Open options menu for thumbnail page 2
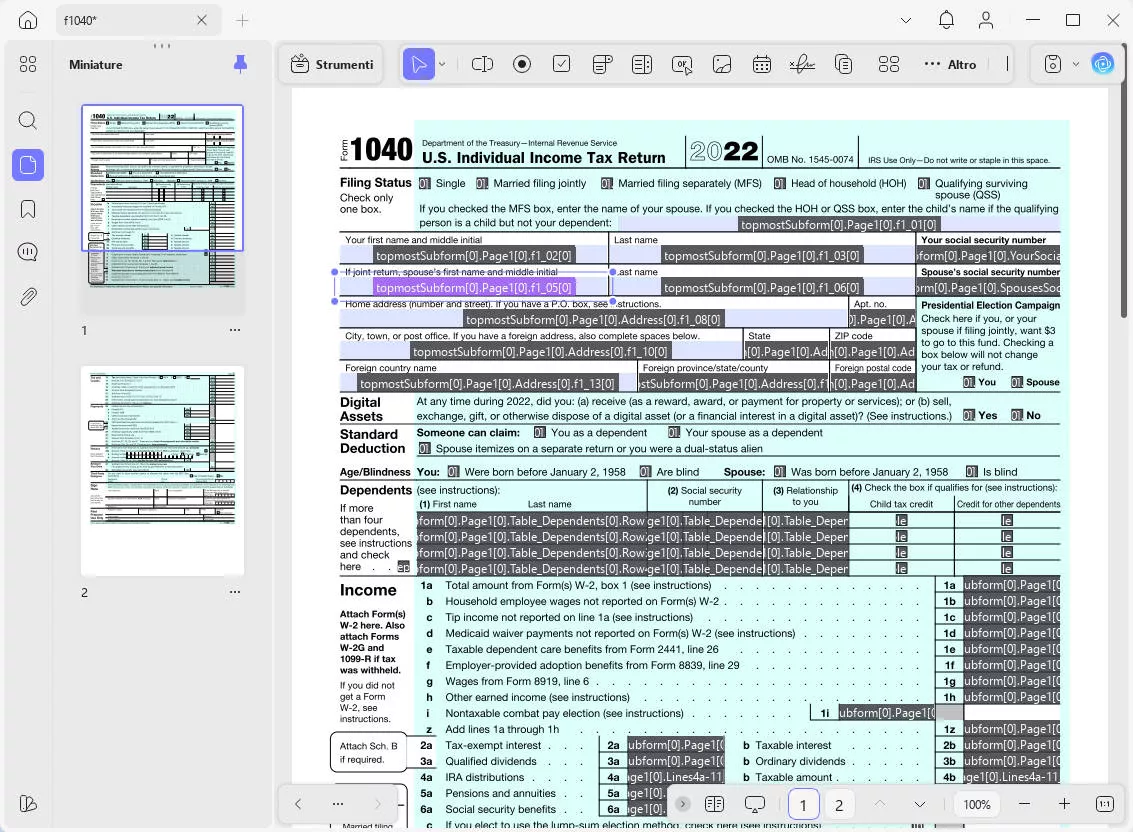This screenshot has height=832, width=1133. (235, 591)
